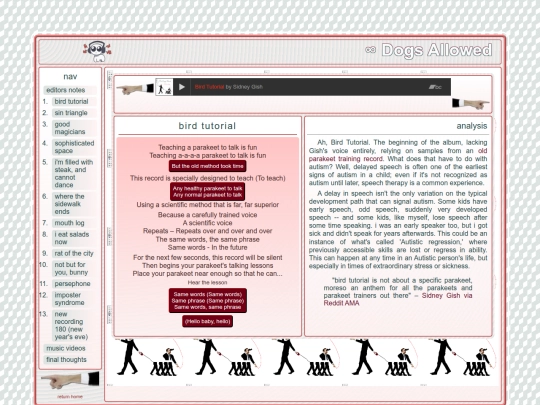Open sin triangle nav entry
Viewport: 540px width, 405px height.
[74, 113]
